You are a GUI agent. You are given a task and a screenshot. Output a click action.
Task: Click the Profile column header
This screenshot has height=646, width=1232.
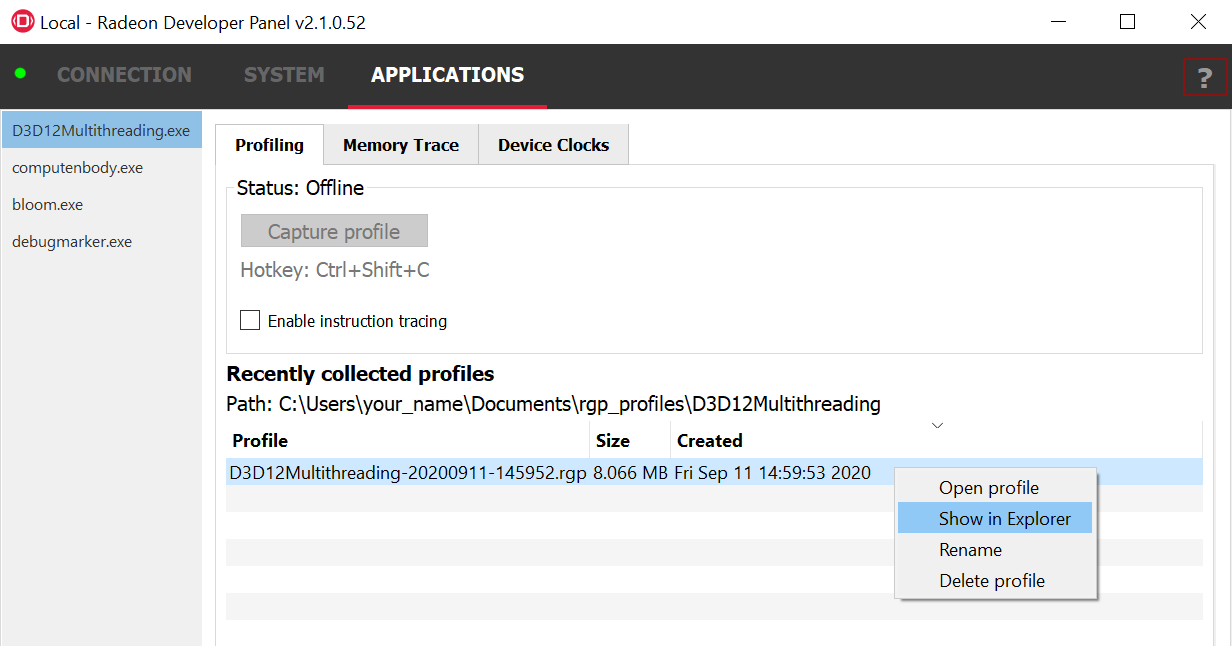pyautogui.click(x=260, y=441)
